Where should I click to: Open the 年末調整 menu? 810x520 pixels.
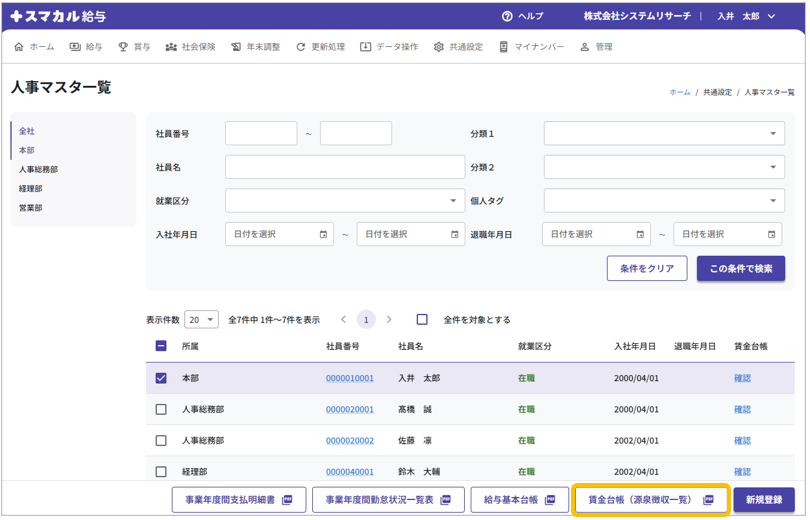(255, 47)
